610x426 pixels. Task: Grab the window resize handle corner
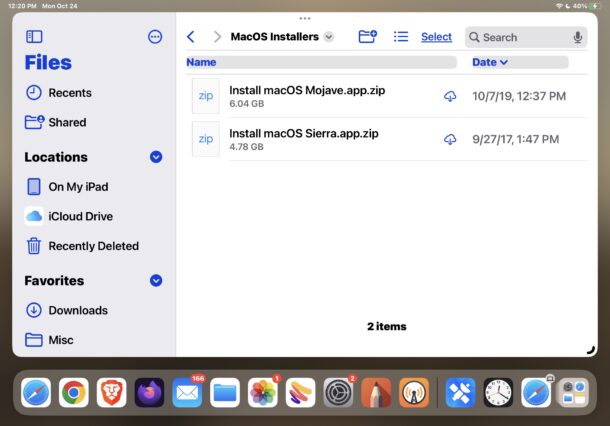coord(591,350)
